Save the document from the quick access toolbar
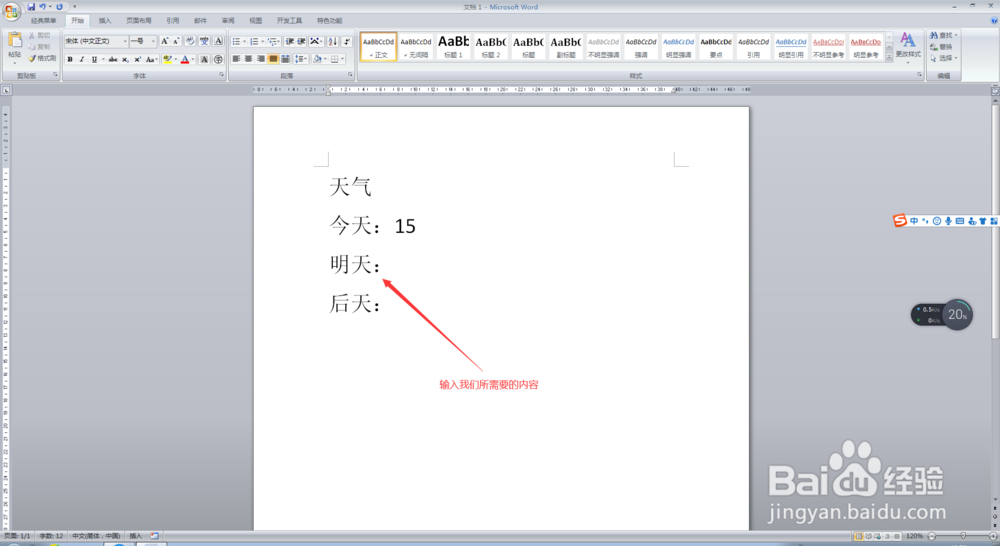This screenshot has height=546, width=1000. [x=31, y=7]
